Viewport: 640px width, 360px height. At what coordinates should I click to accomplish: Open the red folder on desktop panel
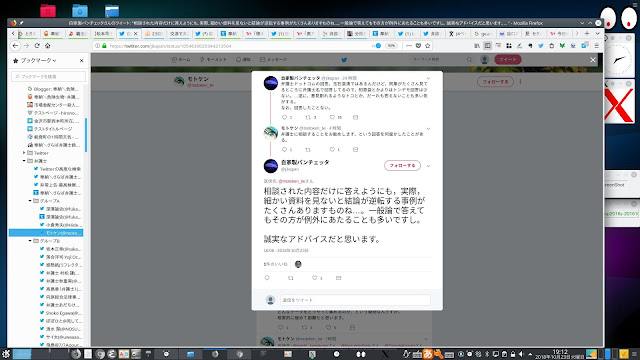click(x=48, y=11)
